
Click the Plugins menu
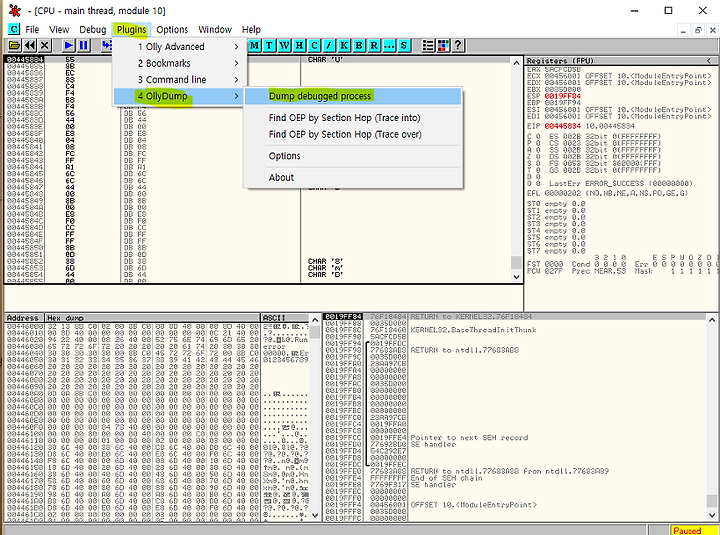pyautogui.click(x=131, y=29)
